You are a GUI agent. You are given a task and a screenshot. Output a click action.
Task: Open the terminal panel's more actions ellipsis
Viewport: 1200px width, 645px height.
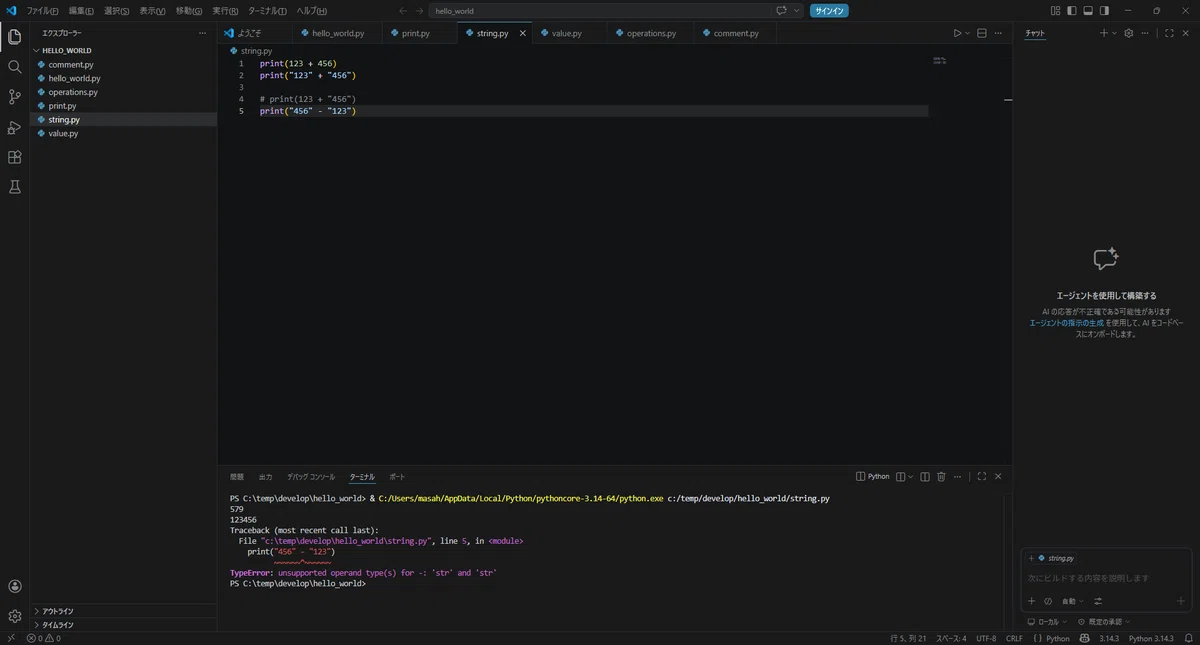[x=957, y=477]
